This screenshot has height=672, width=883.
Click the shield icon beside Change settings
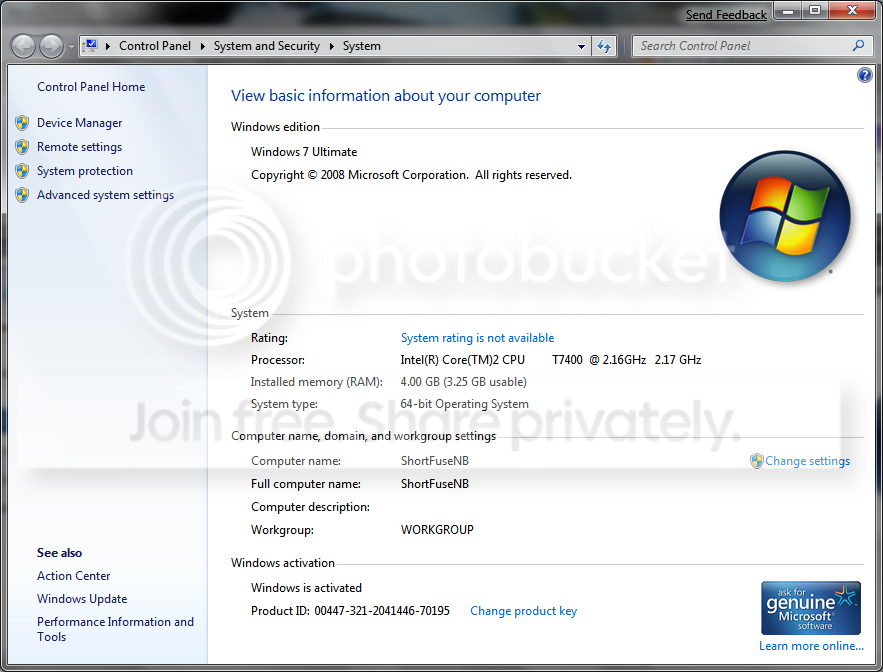pyautogui.click(x=756, y=461)
